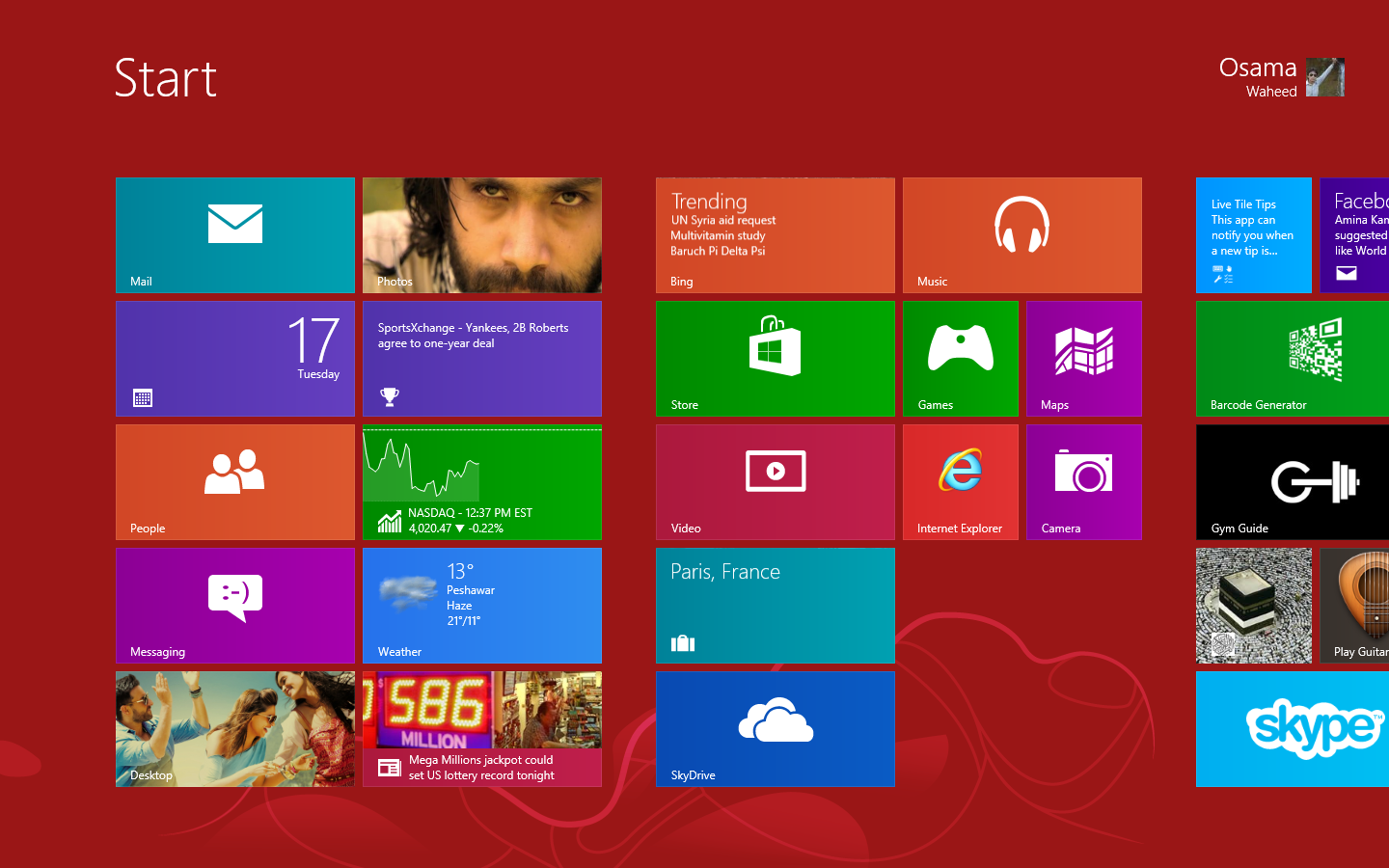Image resolution: width=1389 pixels, height=868 pixels.
Task: Click the user profile picture
Action: point(1325,77)
